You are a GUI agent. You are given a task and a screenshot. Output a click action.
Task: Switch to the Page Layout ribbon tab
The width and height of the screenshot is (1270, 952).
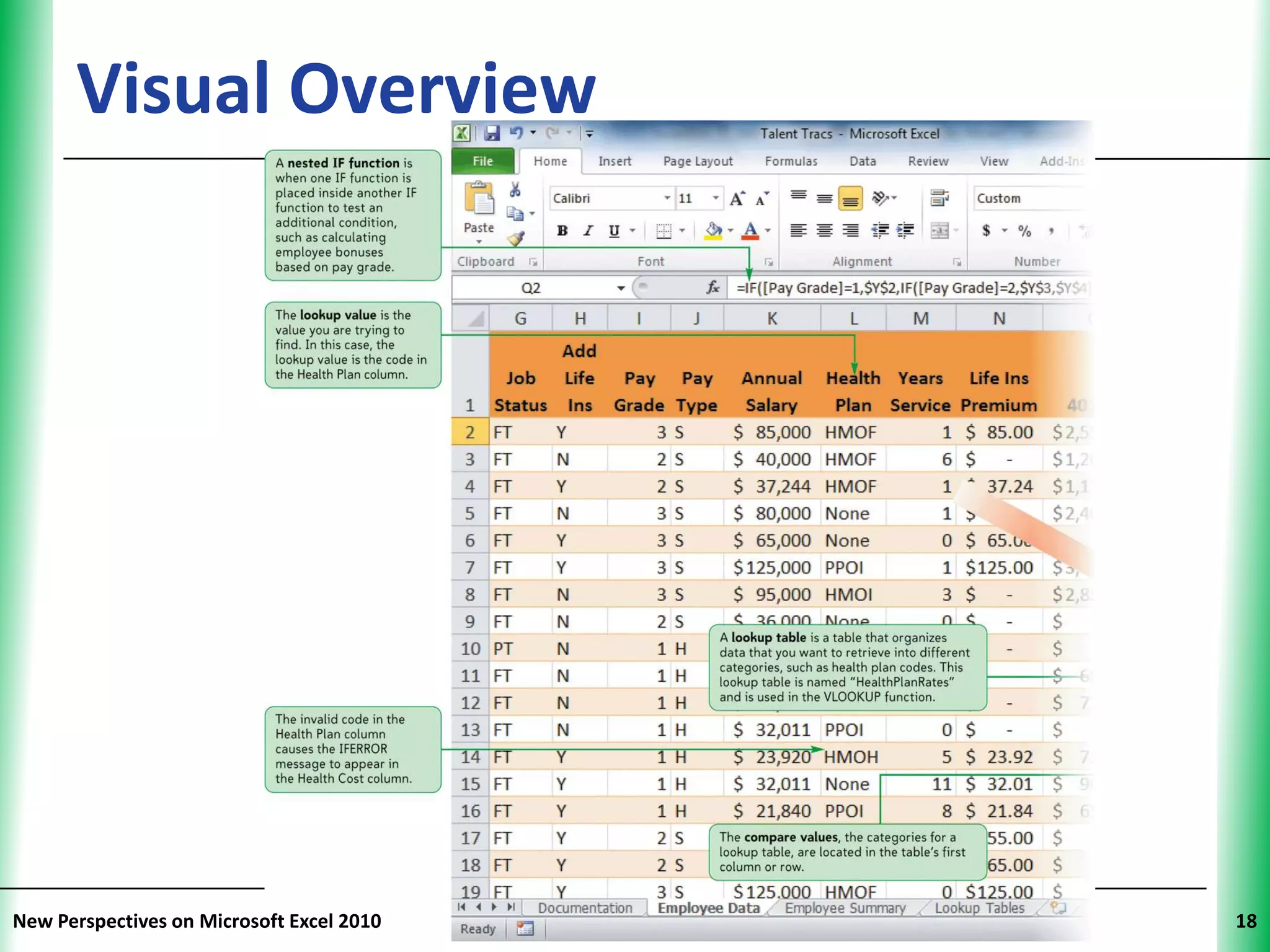[x=698, y=161]
